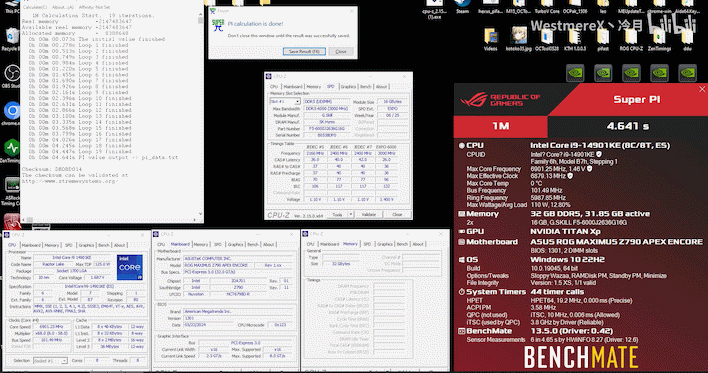Open the Calculate menu in Super PI
This screenshot has width=708, height=373.
[x=35, y=7]
